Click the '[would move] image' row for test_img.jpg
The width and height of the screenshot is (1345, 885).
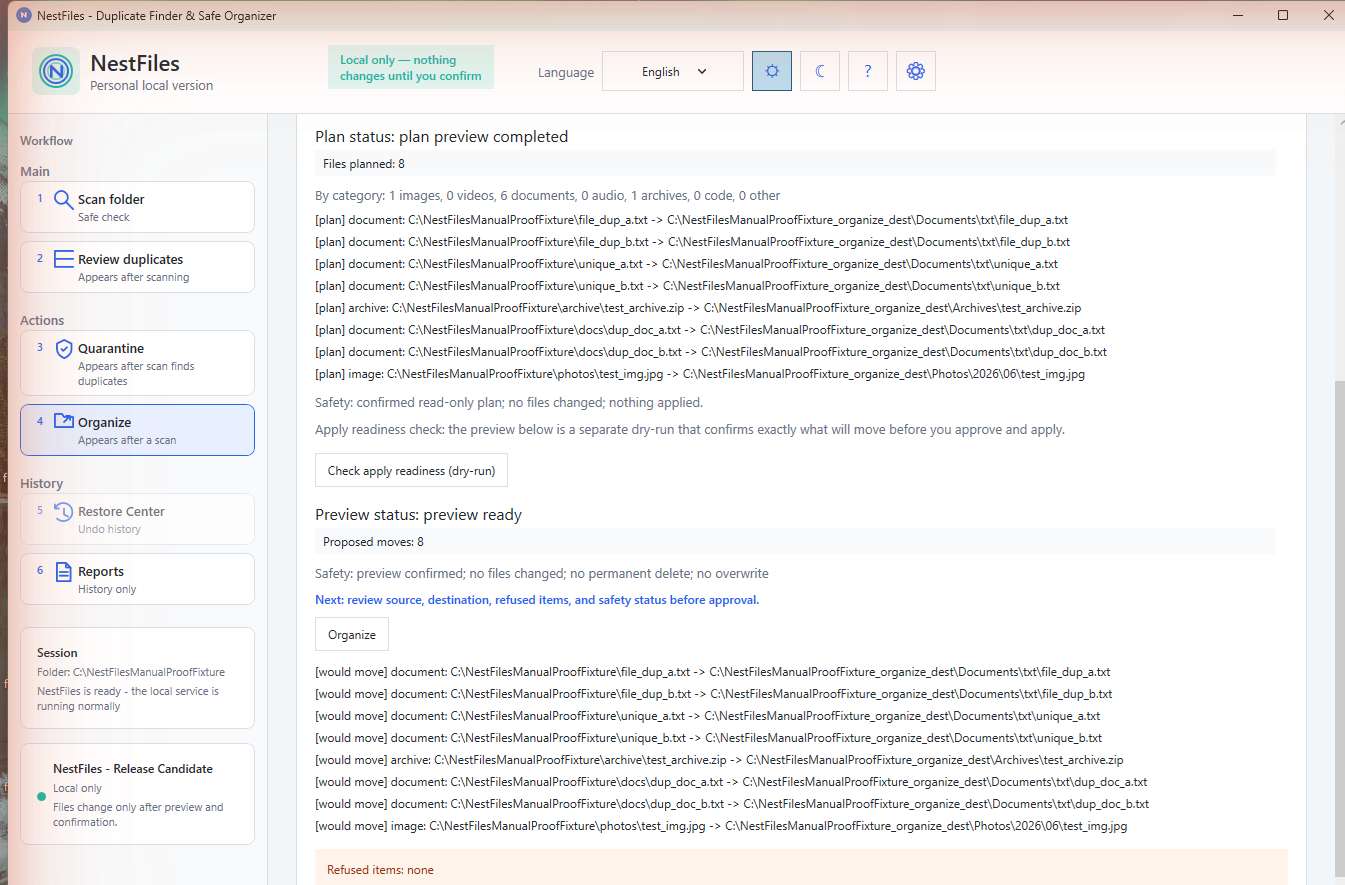[x=721, y=826]
